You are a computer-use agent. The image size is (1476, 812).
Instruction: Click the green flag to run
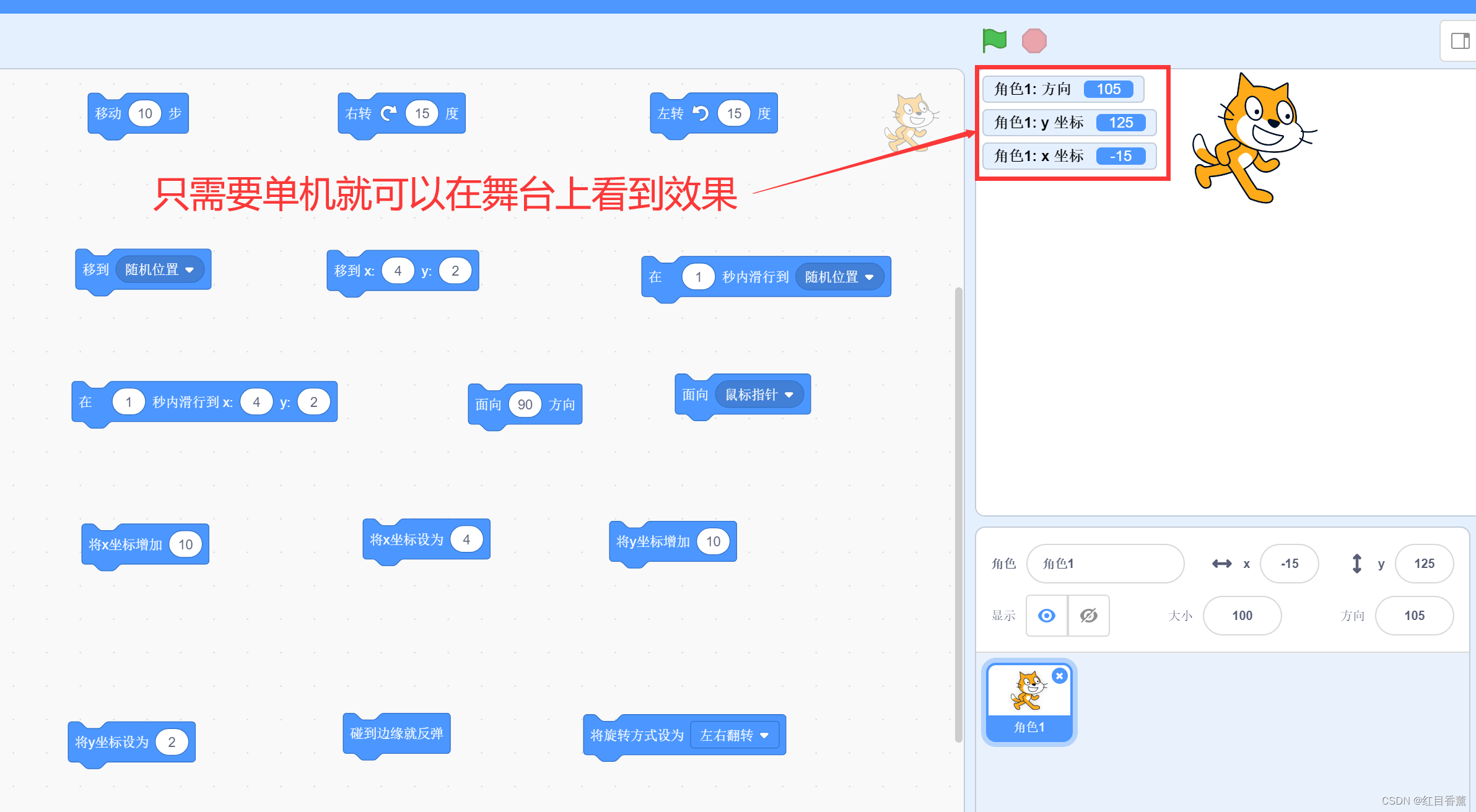point(994,40)
